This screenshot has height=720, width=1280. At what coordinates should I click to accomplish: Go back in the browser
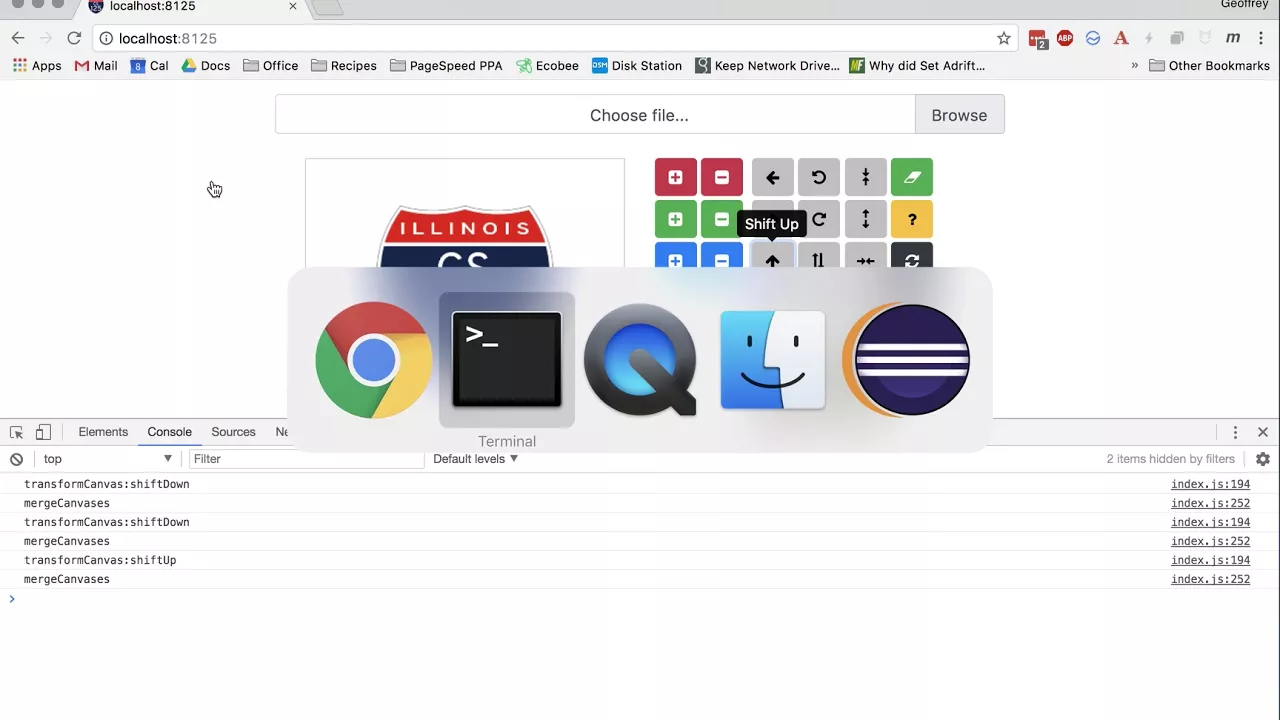pos(18,38)
